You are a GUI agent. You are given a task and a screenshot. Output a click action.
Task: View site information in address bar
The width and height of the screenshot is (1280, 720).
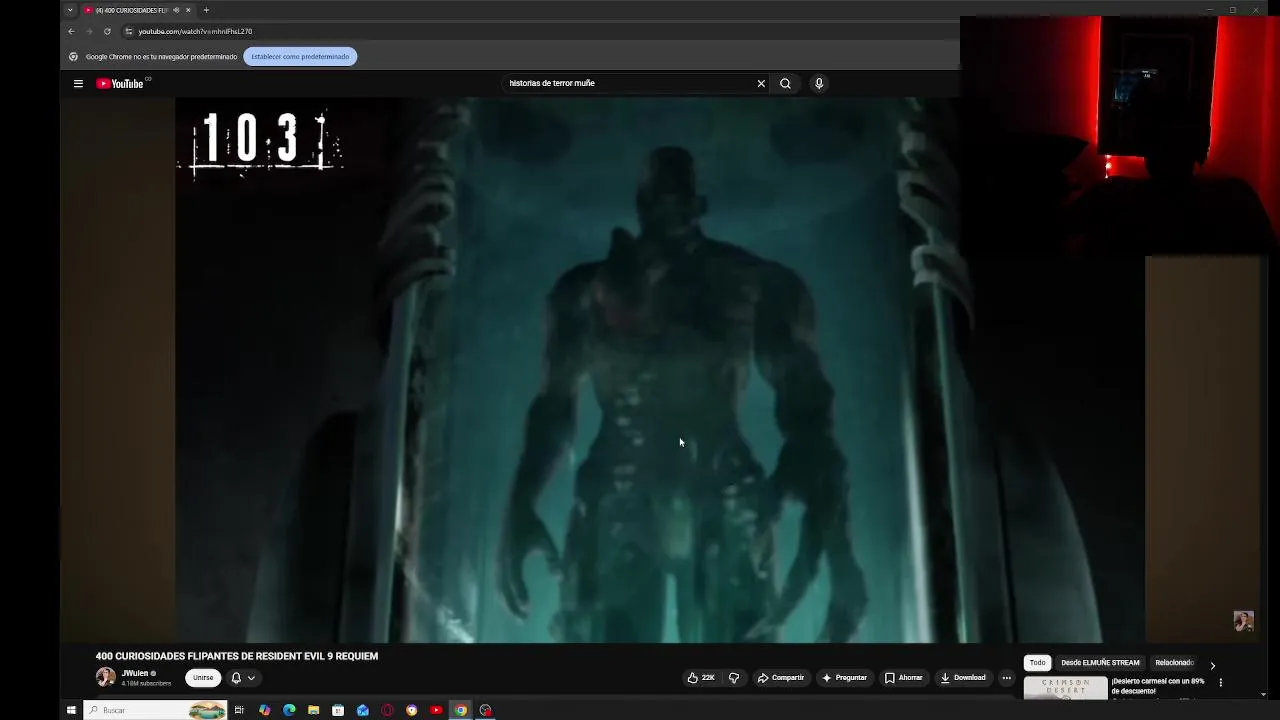pyautogui.click(x=128, y=31)
